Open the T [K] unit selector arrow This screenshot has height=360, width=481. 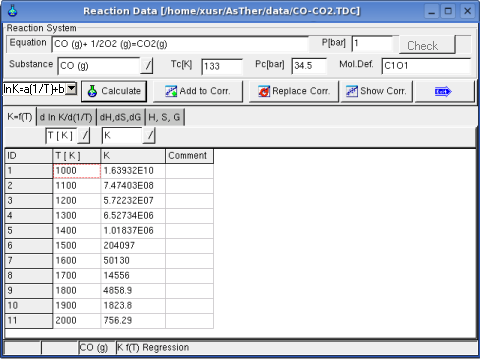point(84,136)
